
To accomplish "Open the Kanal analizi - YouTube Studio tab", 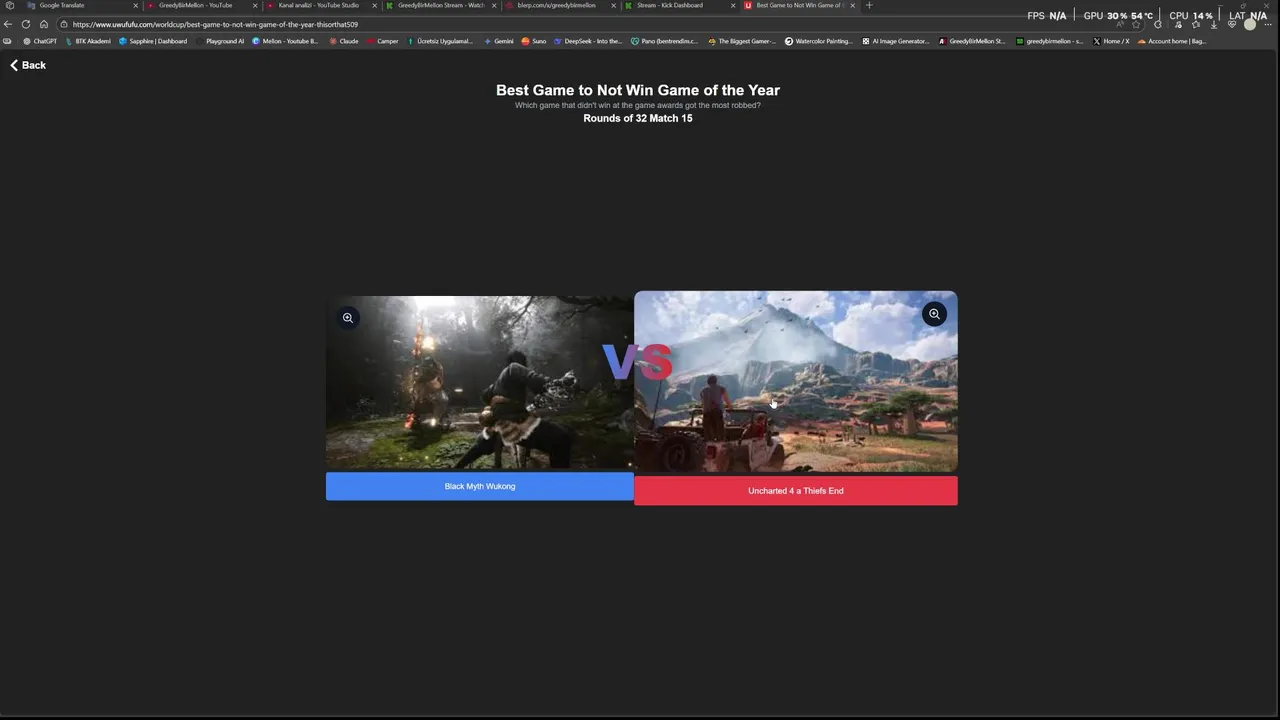I will click(318, 5).
